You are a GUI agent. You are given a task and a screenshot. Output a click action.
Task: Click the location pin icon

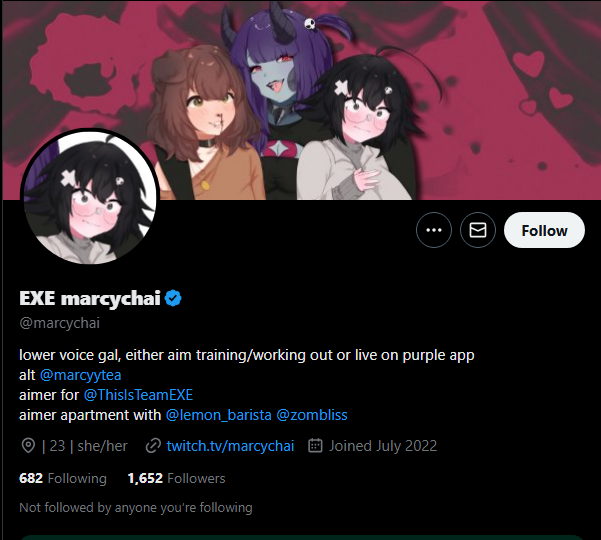click(x=28, y=446)
